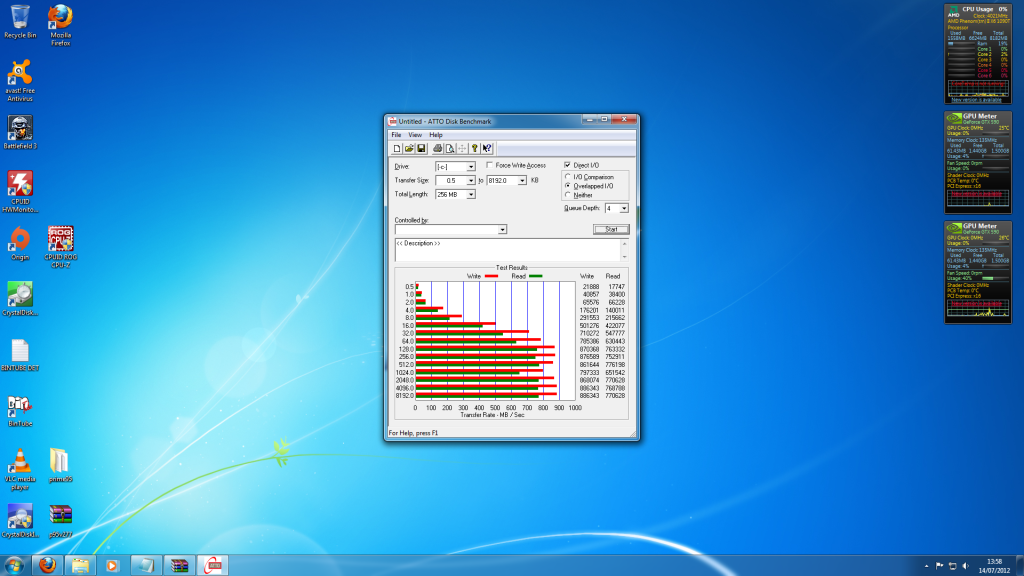
Task: Uncheck the Direct I/O checkbox
Action: click(567, 165)
